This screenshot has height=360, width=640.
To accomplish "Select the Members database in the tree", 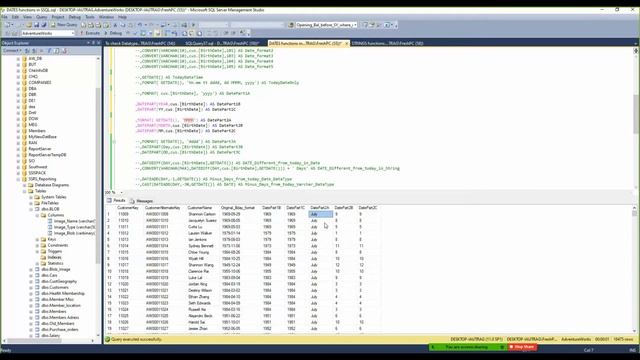I will point(37,131).
